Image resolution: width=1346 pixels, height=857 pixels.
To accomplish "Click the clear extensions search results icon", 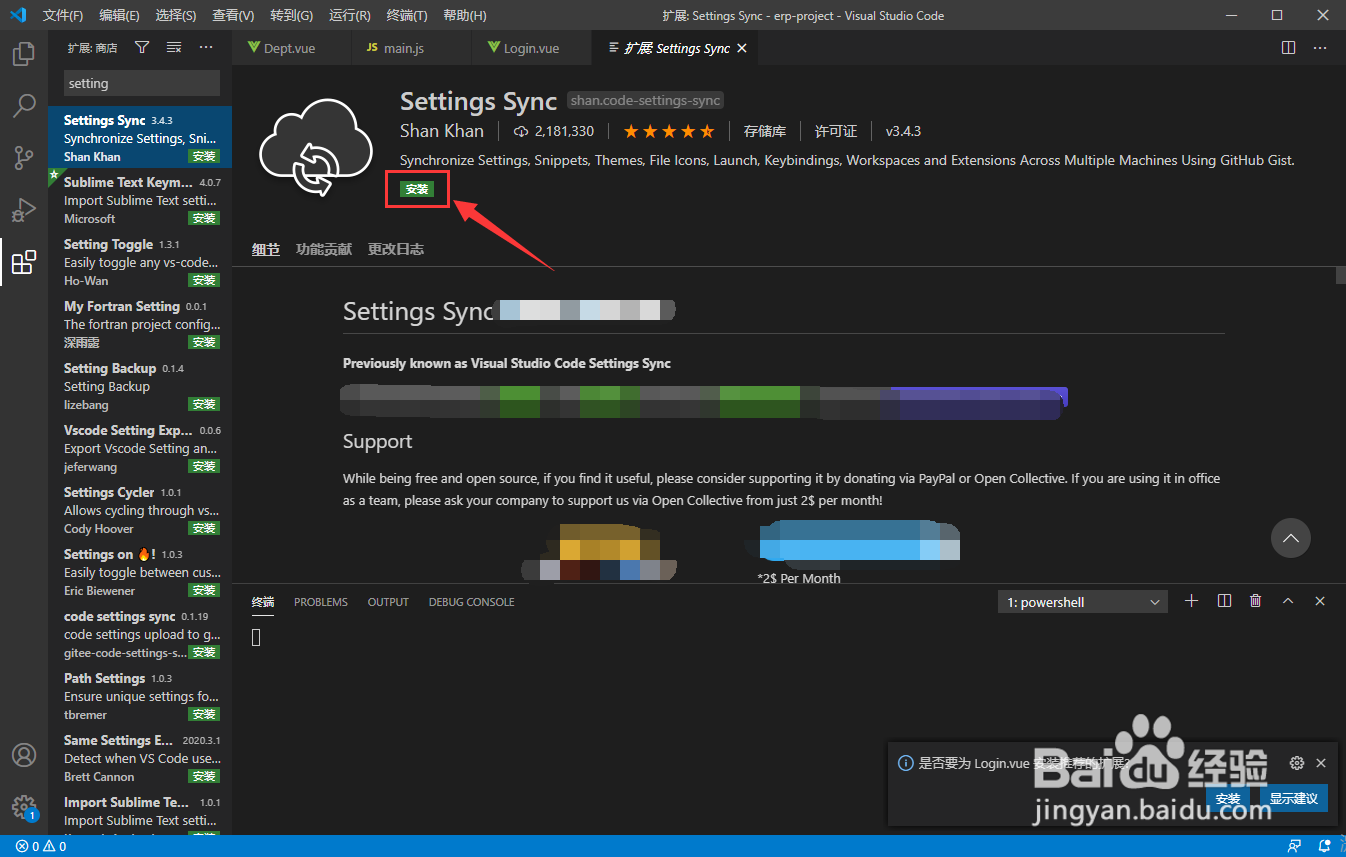I will tap(174, 47).
